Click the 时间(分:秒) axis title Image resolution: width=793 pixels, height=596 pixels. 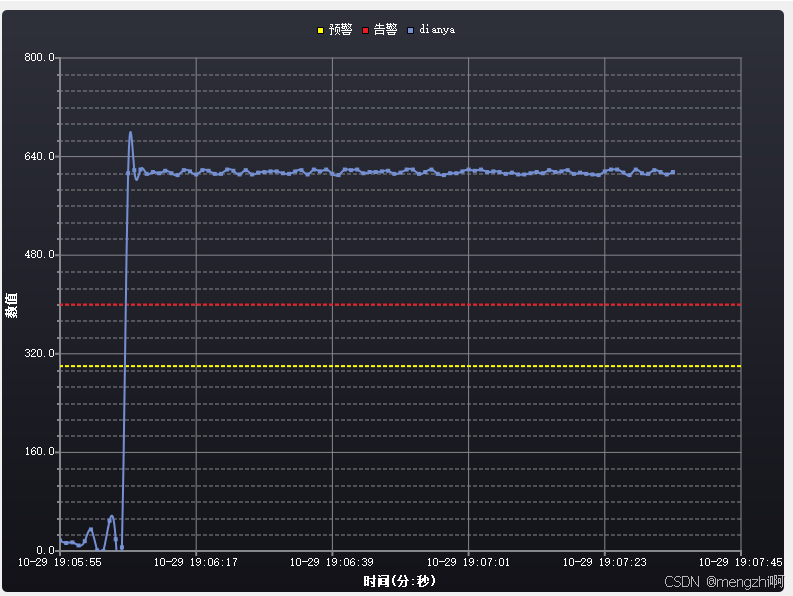pos(400,581)
